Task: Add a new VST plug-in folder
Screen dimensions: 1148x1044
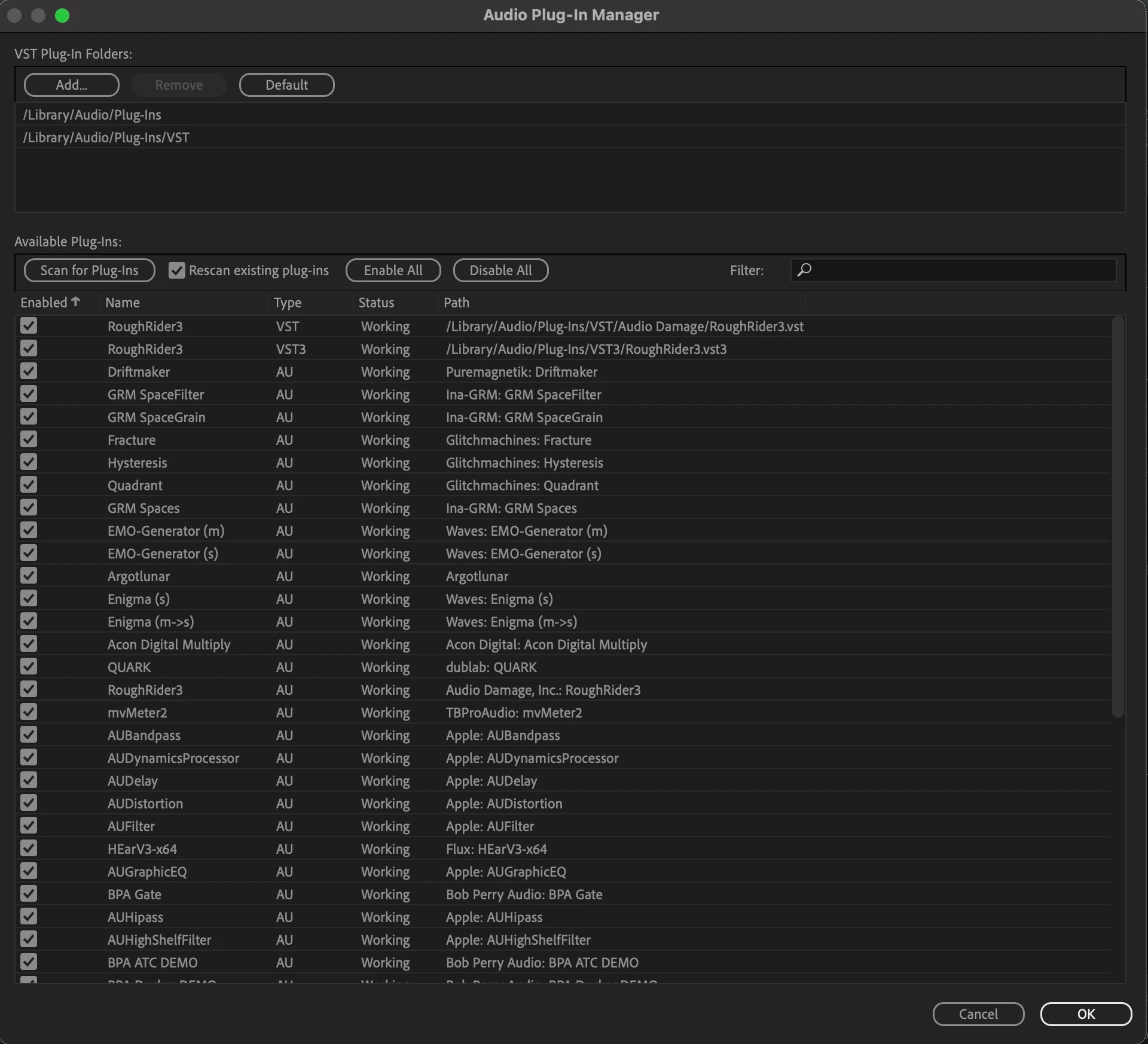Action: click(72, 85)
